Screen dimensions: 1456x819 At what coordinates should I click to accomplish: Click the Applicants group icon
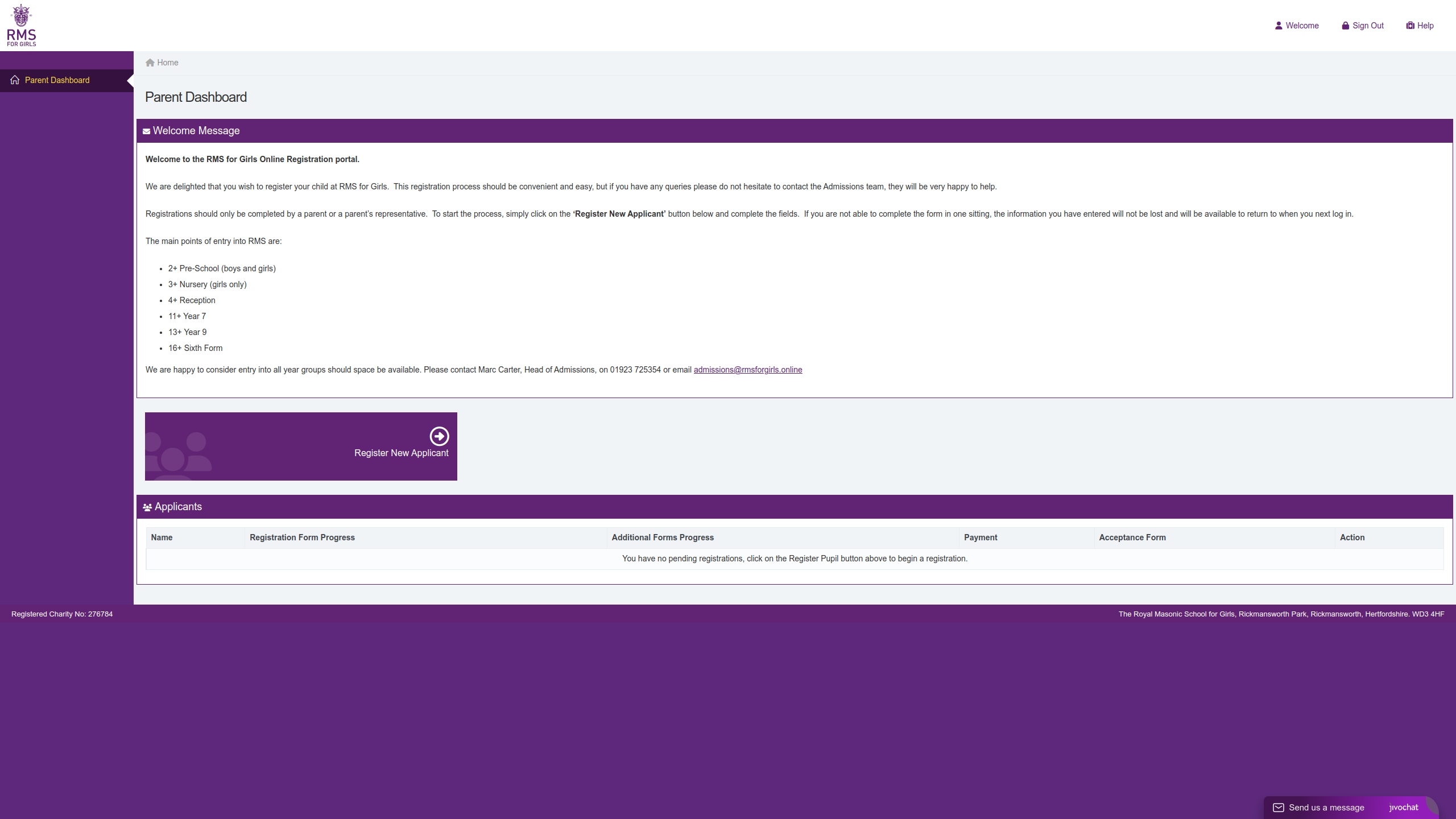[x=147, y=507]
